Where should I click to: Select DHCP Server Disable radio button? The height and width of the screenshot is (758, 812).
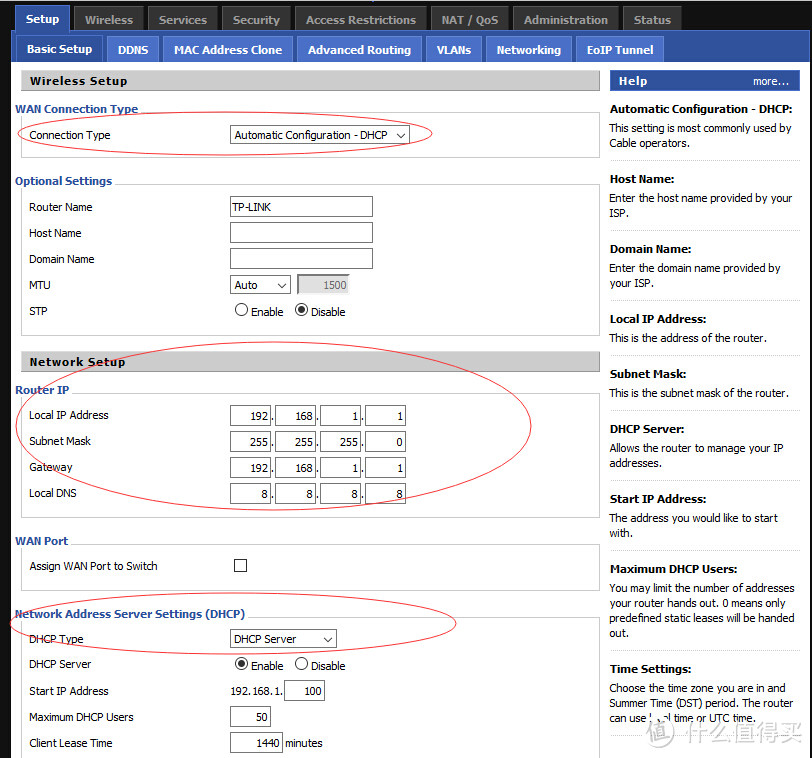pyautogui.click(x=301, y=665)
